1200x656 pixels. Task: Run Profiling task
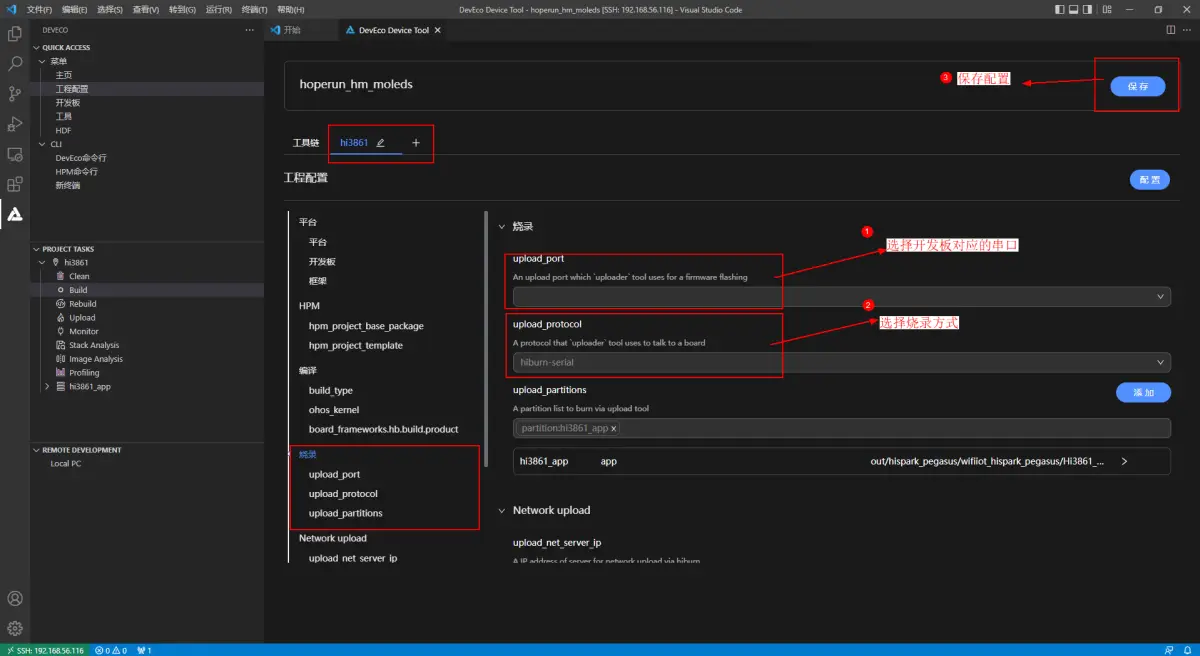[x=84, y=373]
